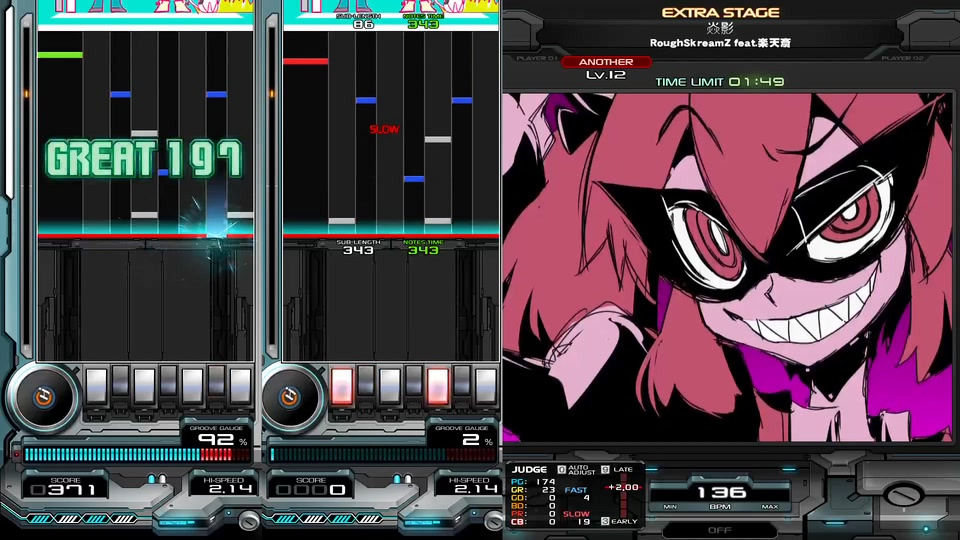The image size is (960, 540).
Task: Click the Player 1 turntable logo
Action: [x=43, y=398]
